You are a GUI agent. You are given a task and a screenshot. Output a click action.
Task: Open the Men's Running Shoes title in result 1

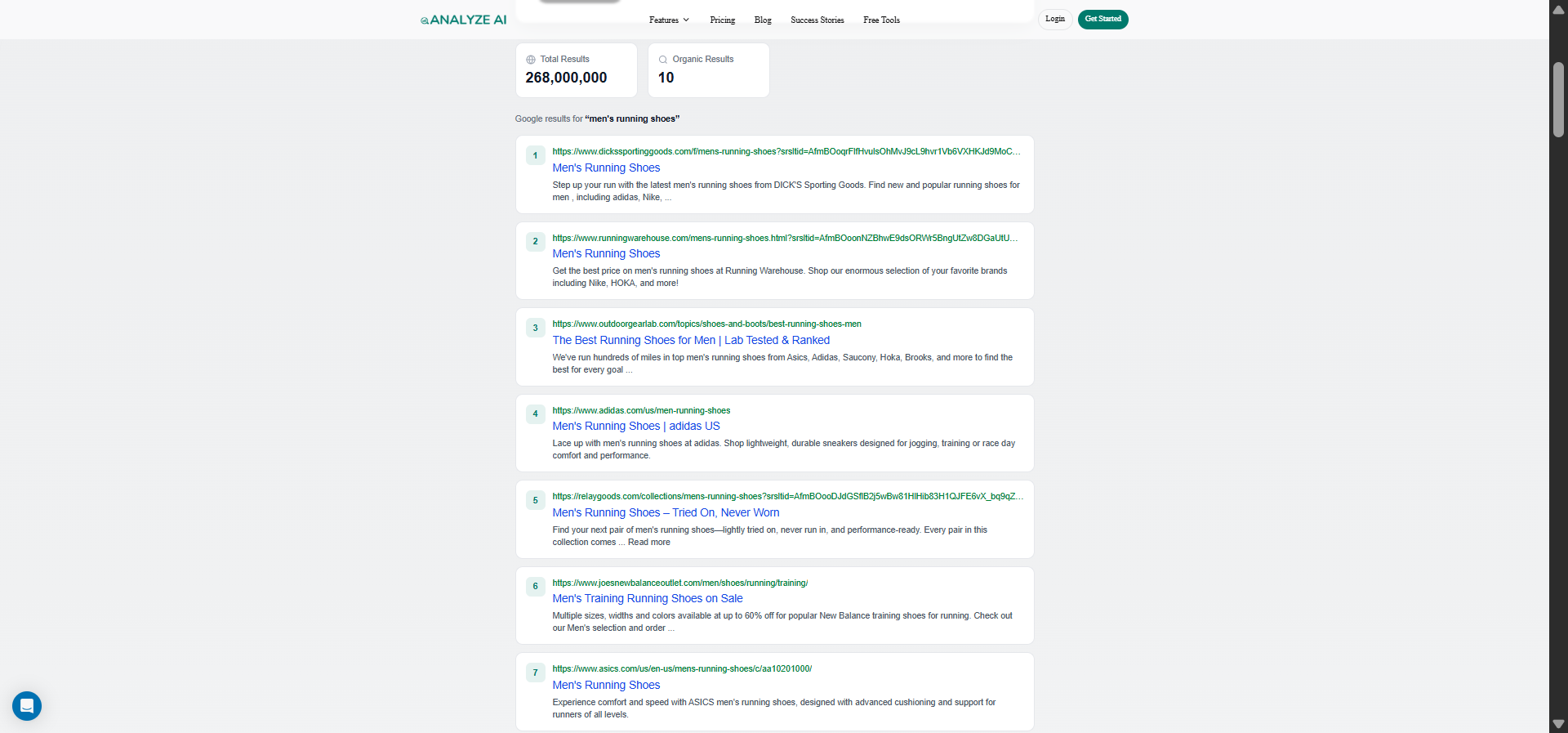click(606, 168)
